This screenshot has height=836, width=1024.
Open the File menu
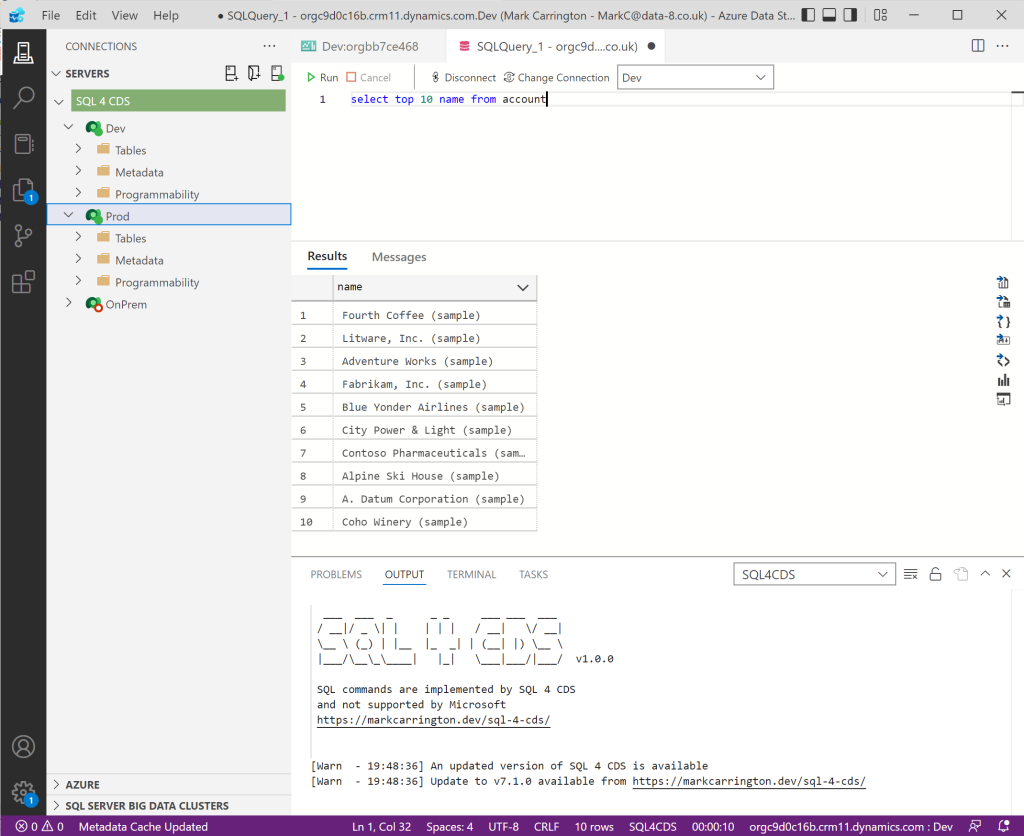tap(50, 15)
